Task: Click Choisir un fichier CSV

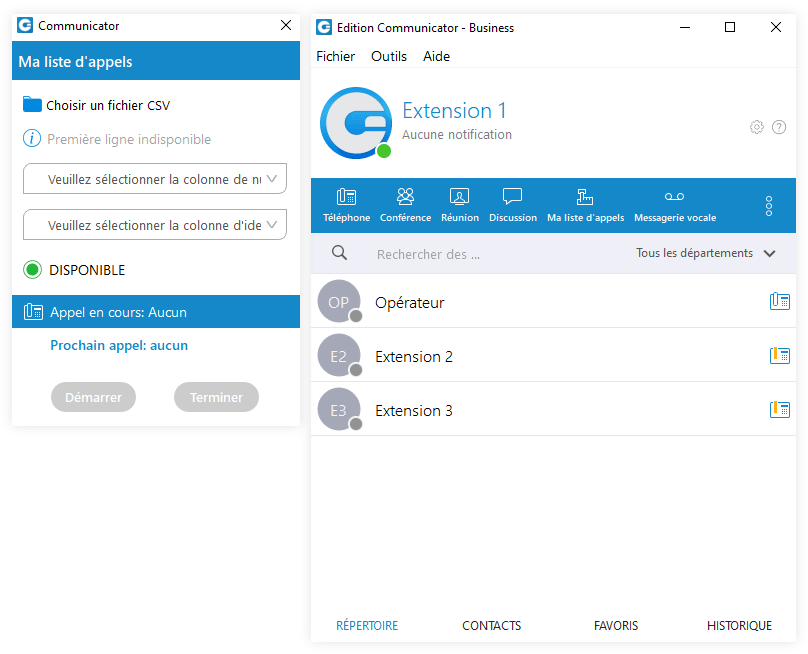Action: point(108,105)
